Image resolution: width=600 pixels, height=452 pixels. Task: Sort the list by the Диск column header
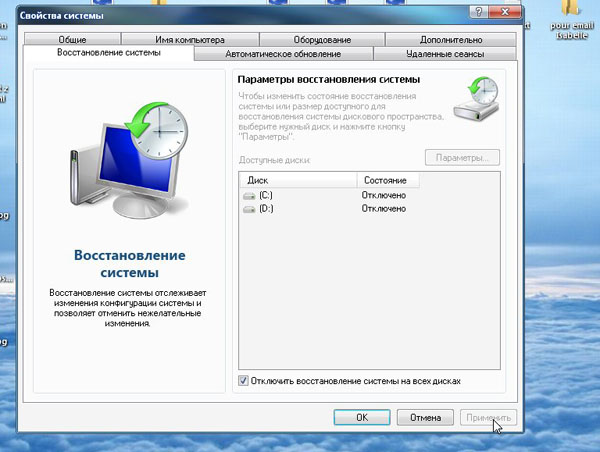click(297, 180)
